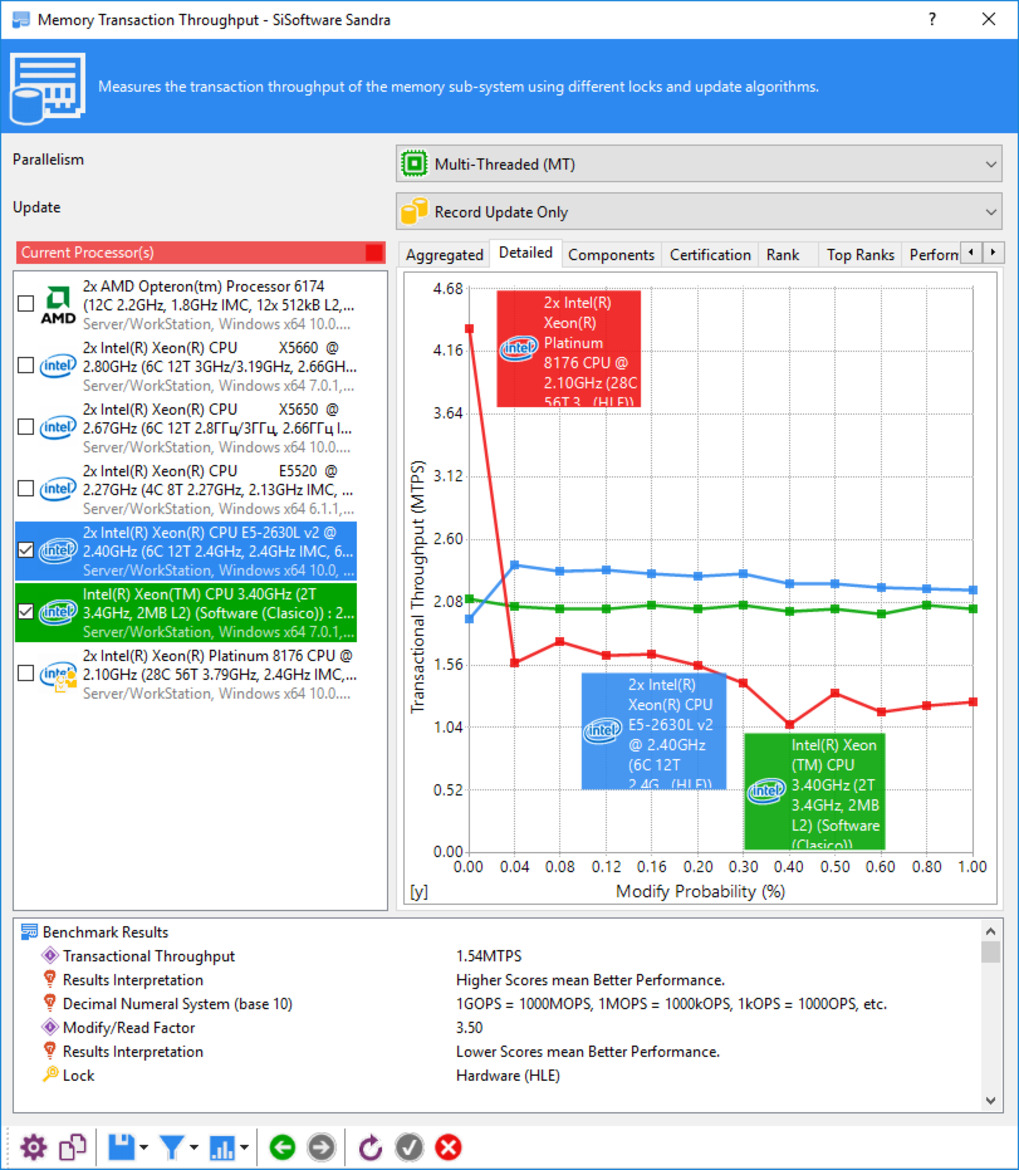Viewport: 1019px width, 1170px height.
Task: Click the Intel logo beside Xeon X5650
Action: (58, 428)
